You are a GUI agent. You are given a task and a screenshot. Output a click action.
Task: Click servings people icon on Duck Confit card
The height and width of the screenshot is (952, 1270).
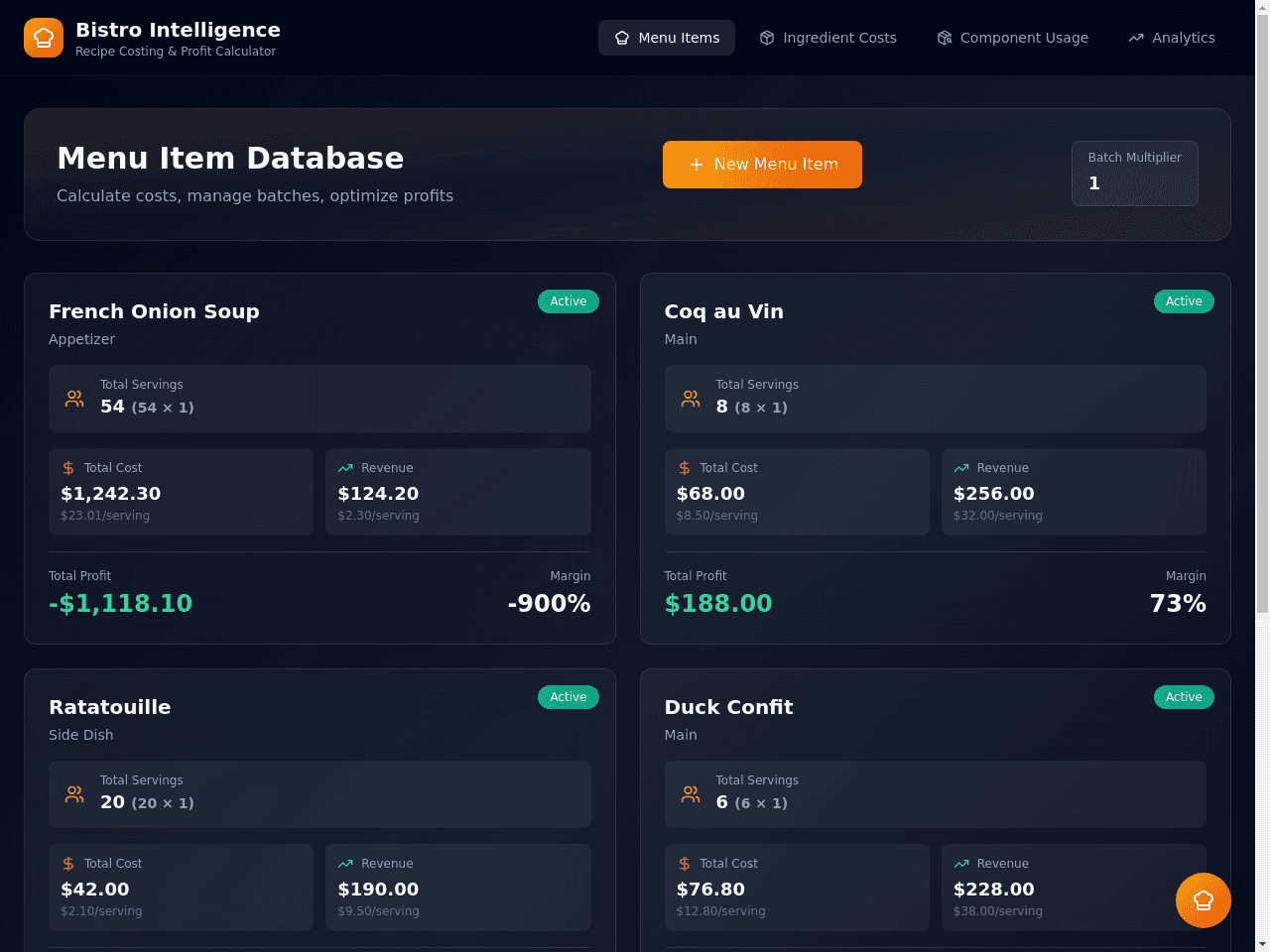point(691,794)
